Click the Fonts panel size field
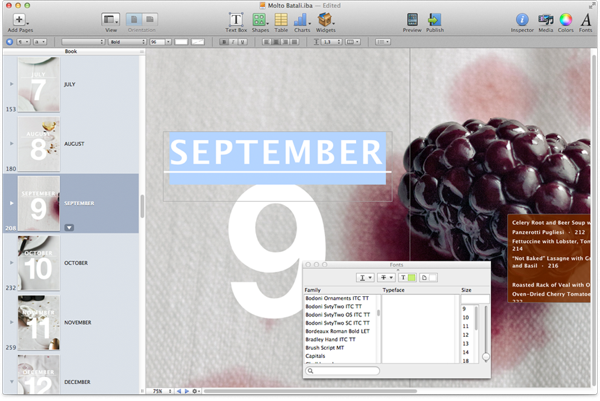The height and width of the screenshot is (401, 600). pos(475,299)
